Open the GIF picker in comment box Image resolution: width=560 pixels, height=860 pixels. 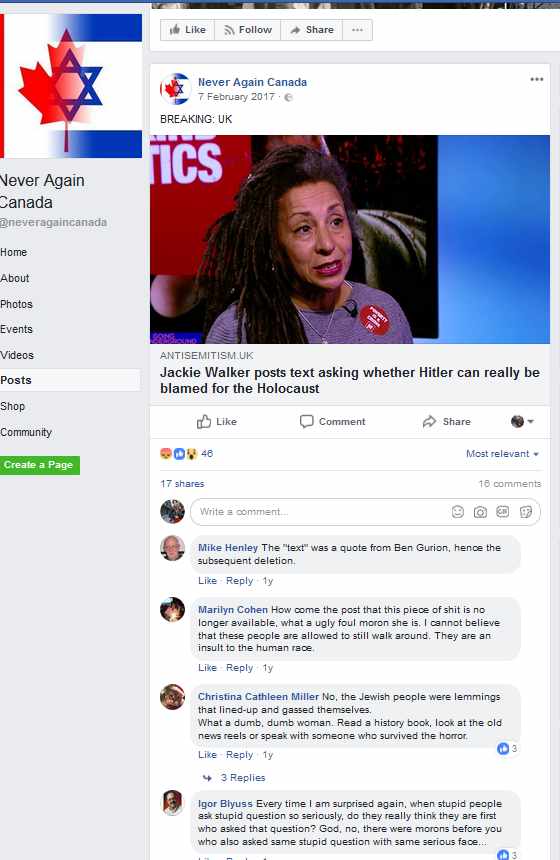[x=502, y=512]
